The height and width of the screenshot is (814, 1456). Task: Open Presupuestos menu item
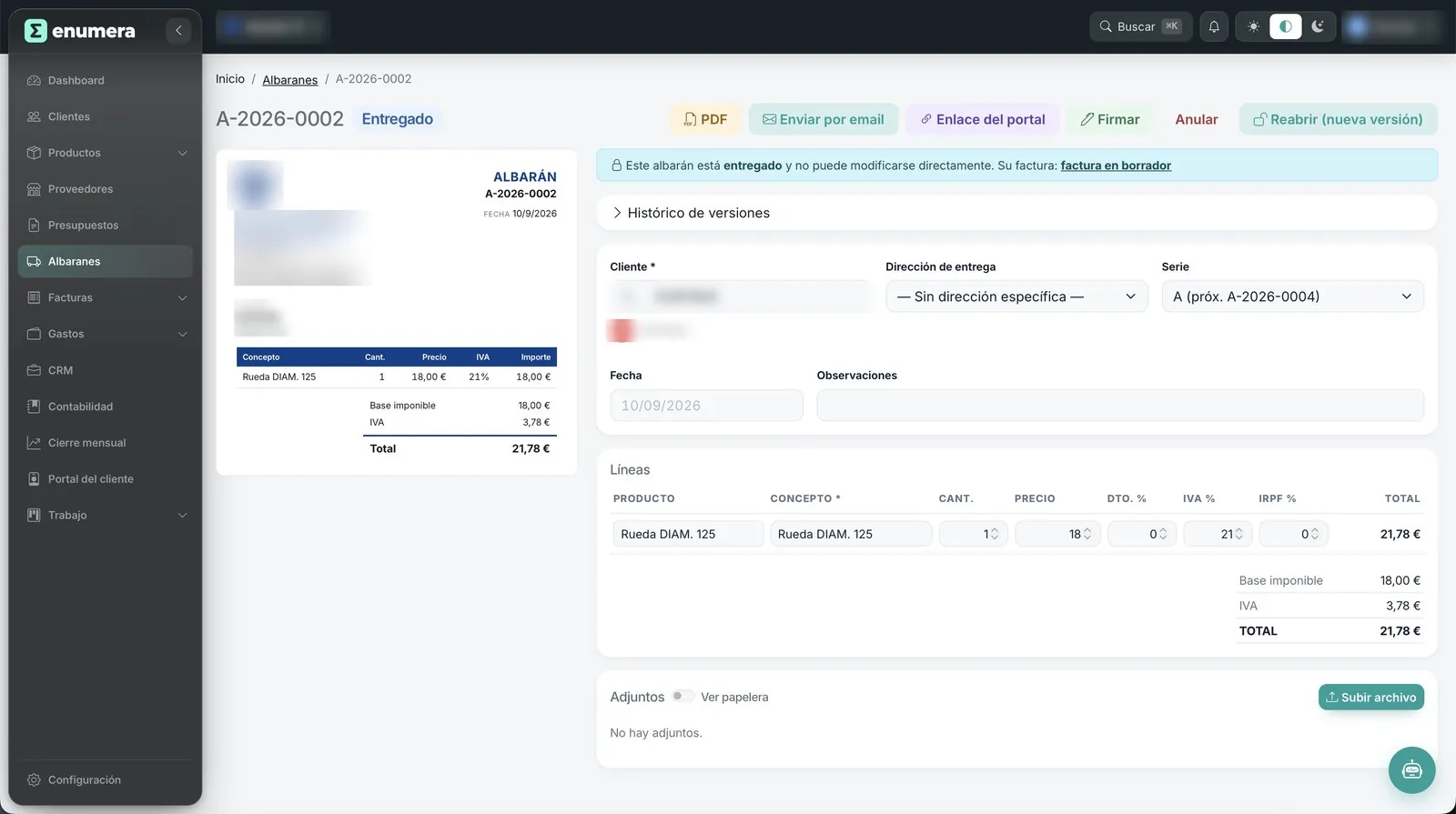[x=106, y=226]
